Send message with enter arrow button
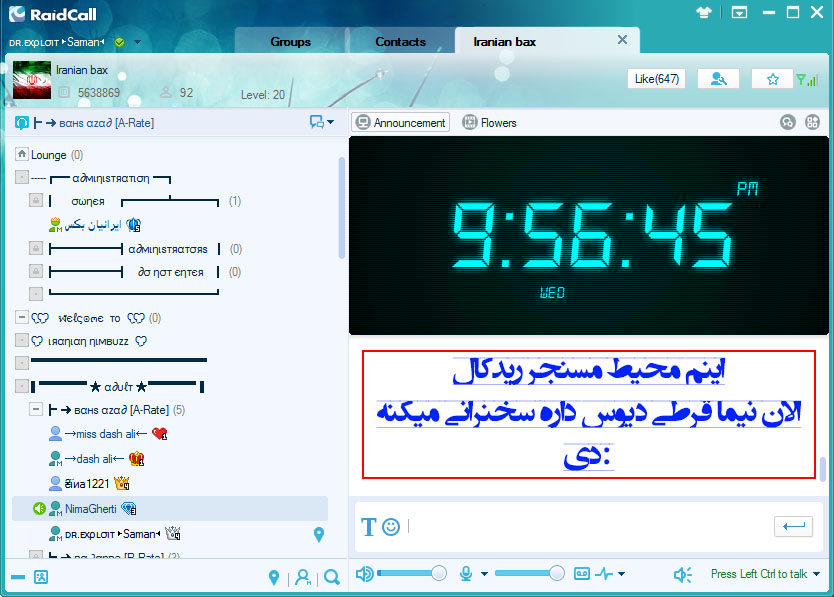The width and height of the screenshot is (834, 597). (x=794, y=526)
